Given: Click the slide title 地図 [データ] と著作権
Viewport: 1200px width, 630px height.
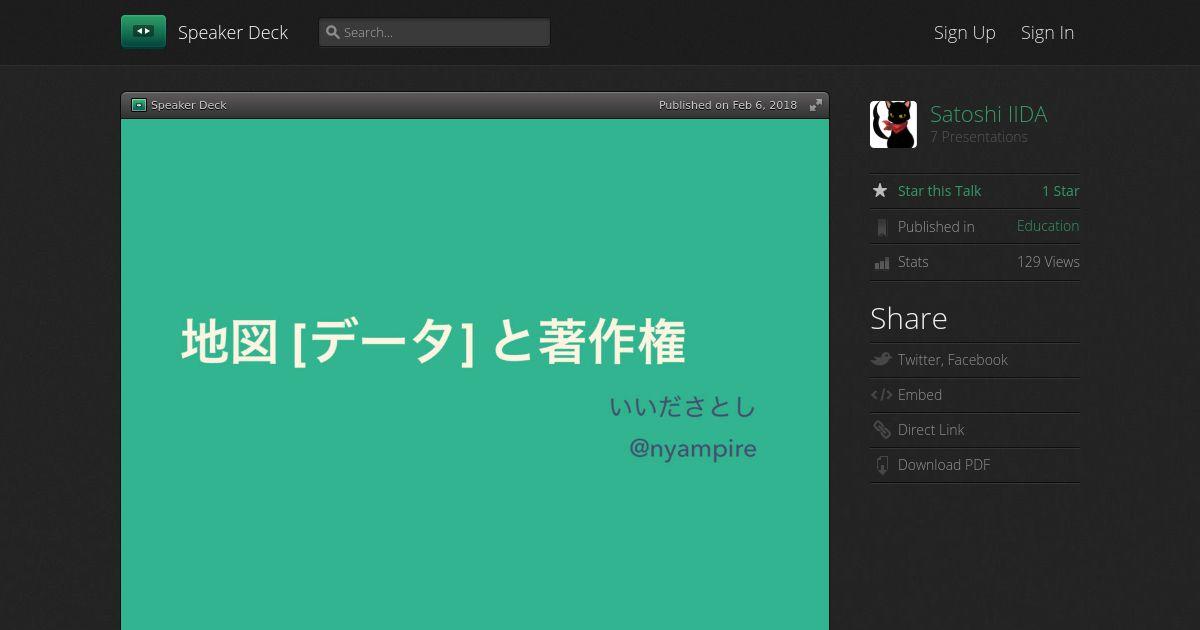Looking at the screenshot, I should pyautogui.click(x=433, y=342).
